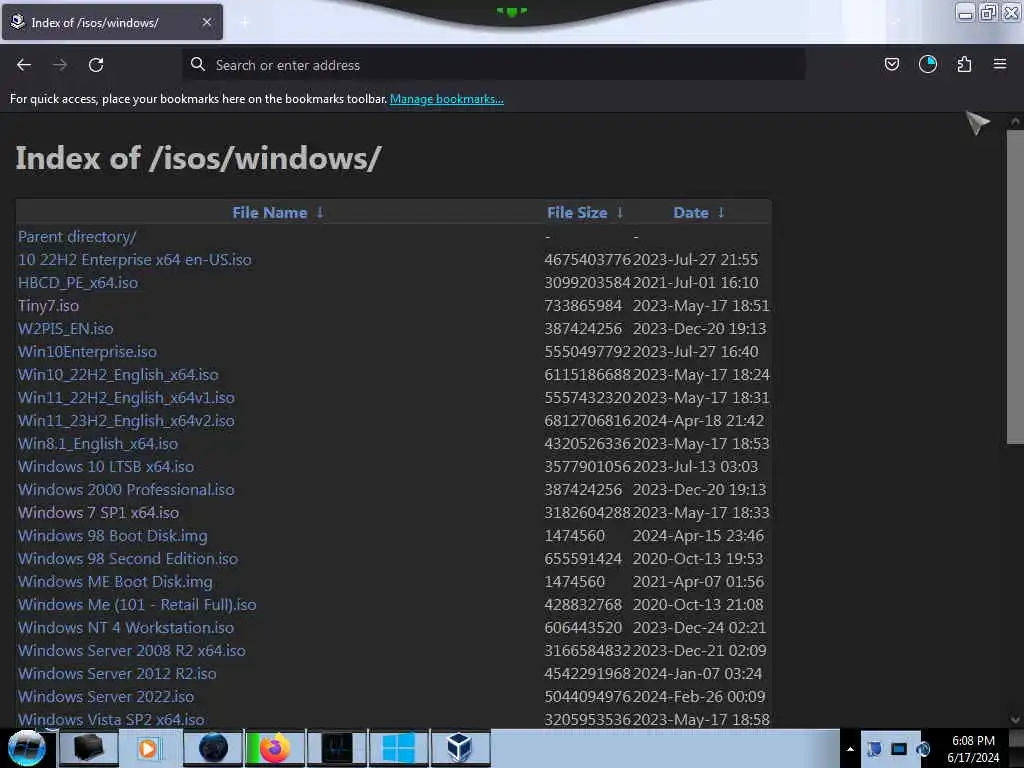
Task: Open the Parent directory/ link
Action: coord(77,237)
